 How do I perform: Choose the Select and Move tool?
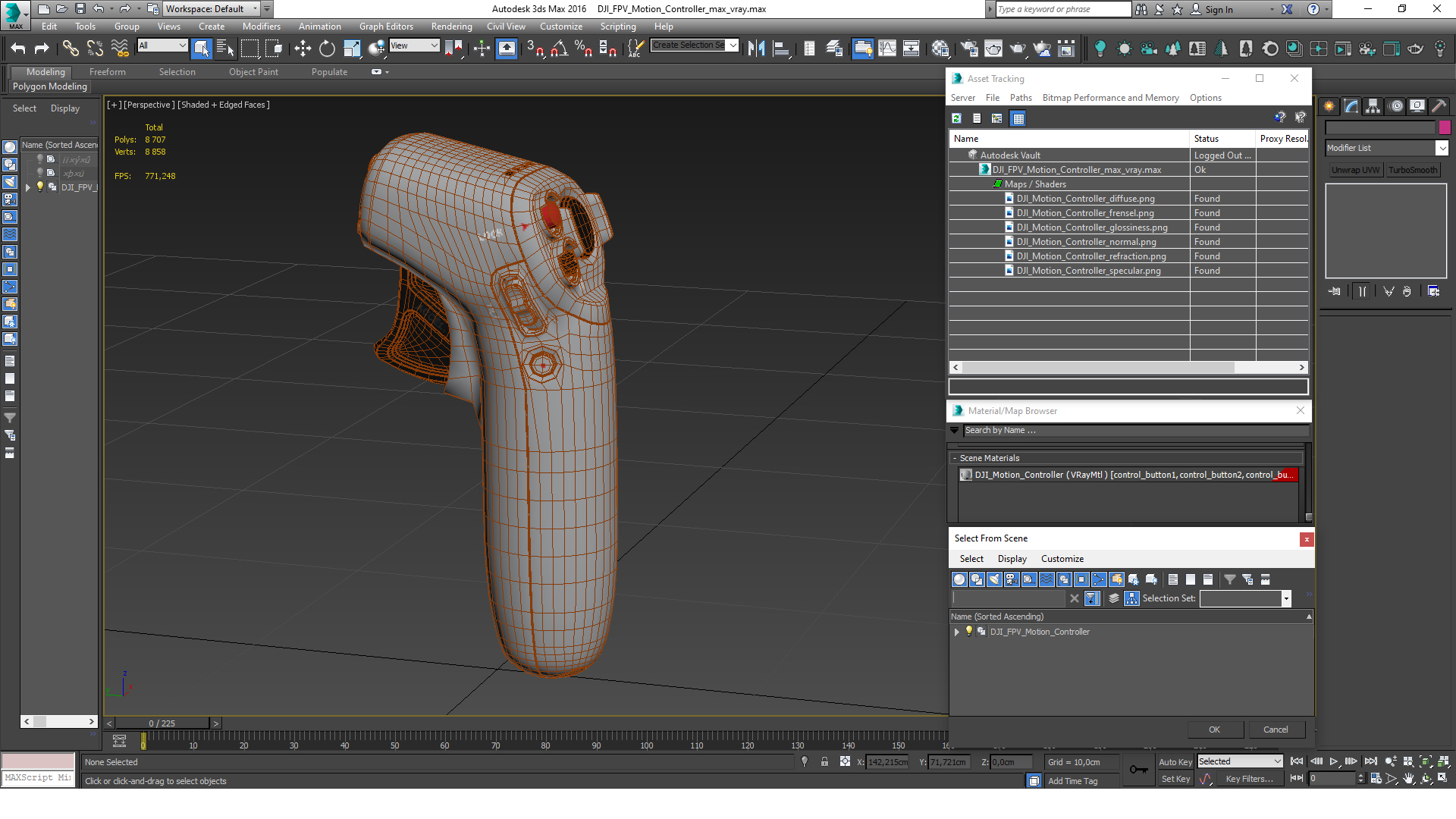coord(303,49)
